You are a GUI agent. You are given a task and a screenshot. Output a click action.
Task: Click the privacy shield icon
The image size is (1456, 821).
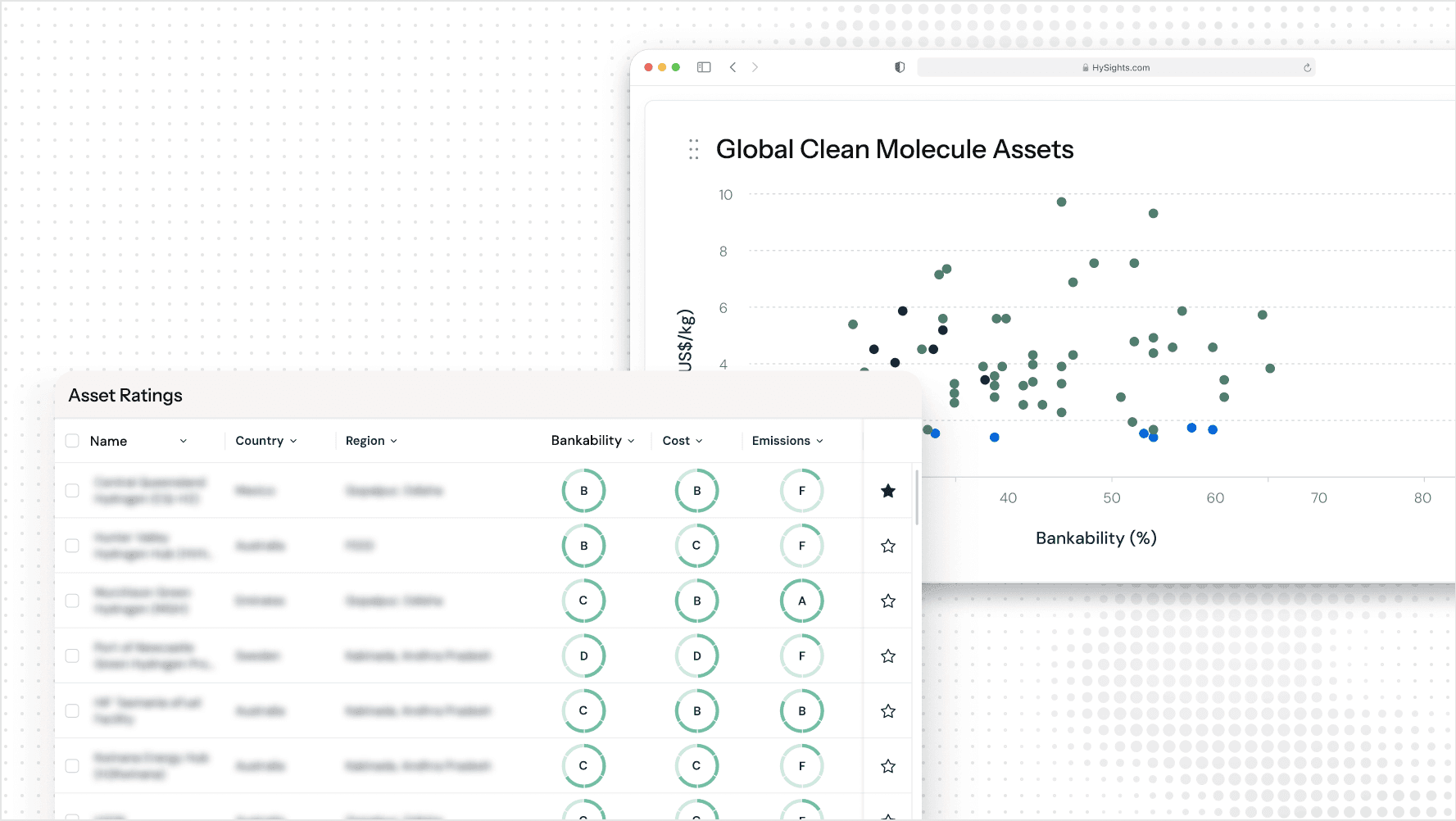900,67
